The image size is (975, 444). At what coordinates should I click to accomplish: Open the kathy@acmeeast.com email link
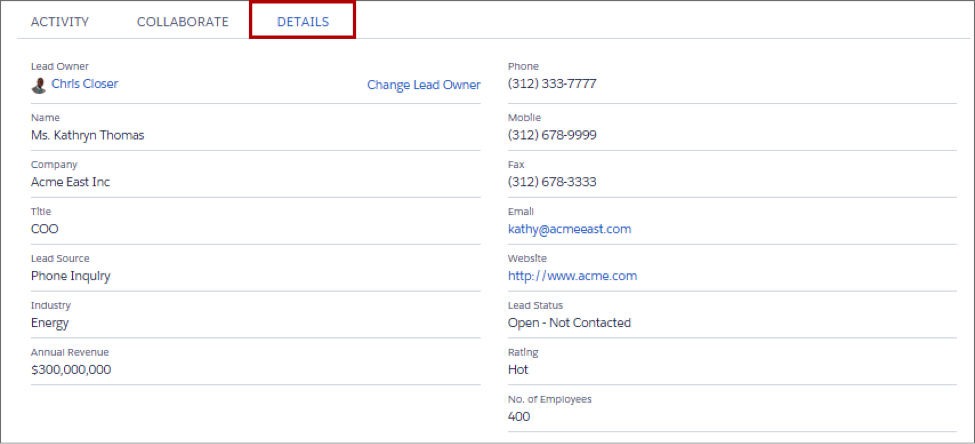click(569, 229)
